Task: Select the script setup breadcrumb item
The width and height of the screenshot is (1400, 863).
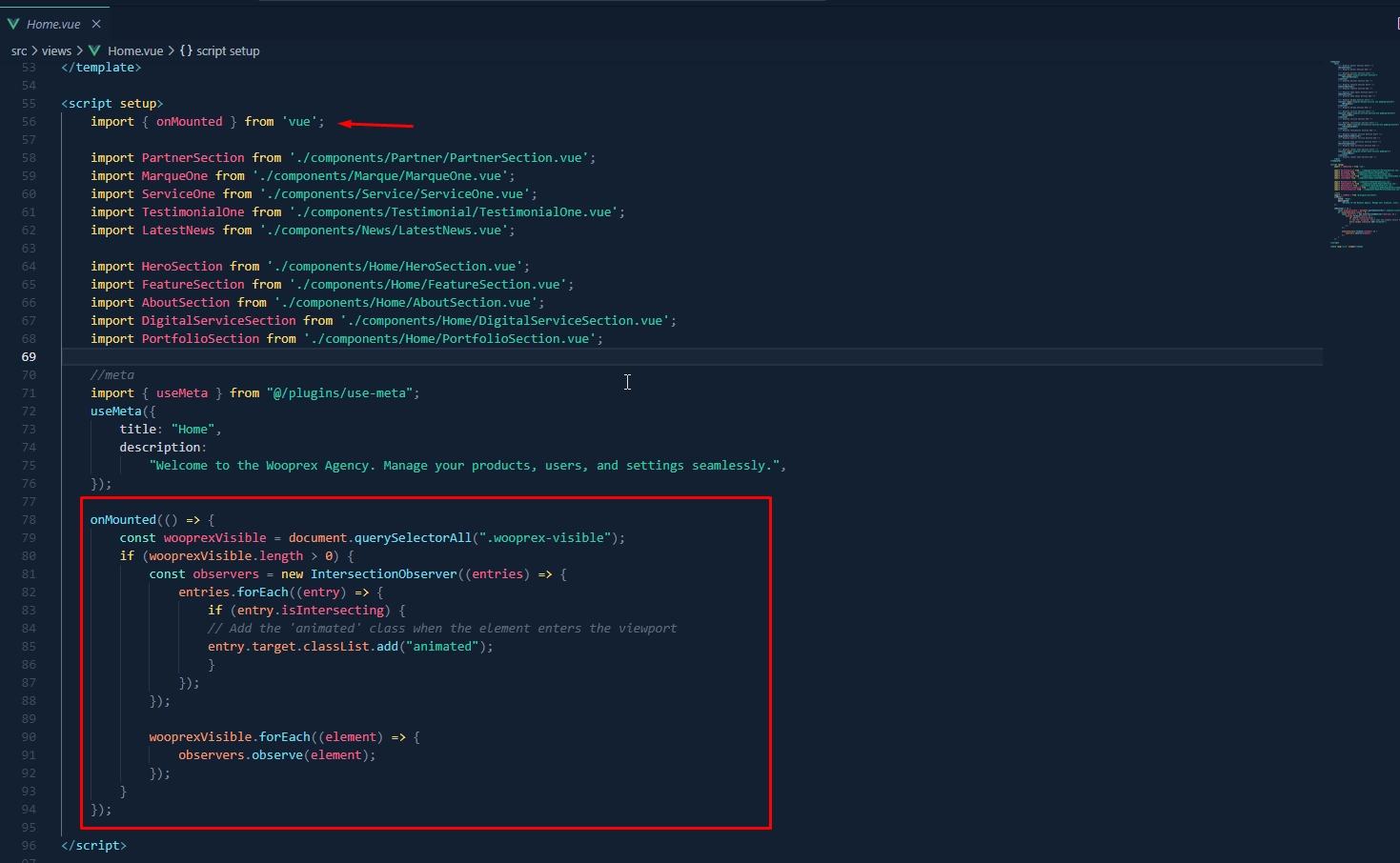Action: coord(228,50)
